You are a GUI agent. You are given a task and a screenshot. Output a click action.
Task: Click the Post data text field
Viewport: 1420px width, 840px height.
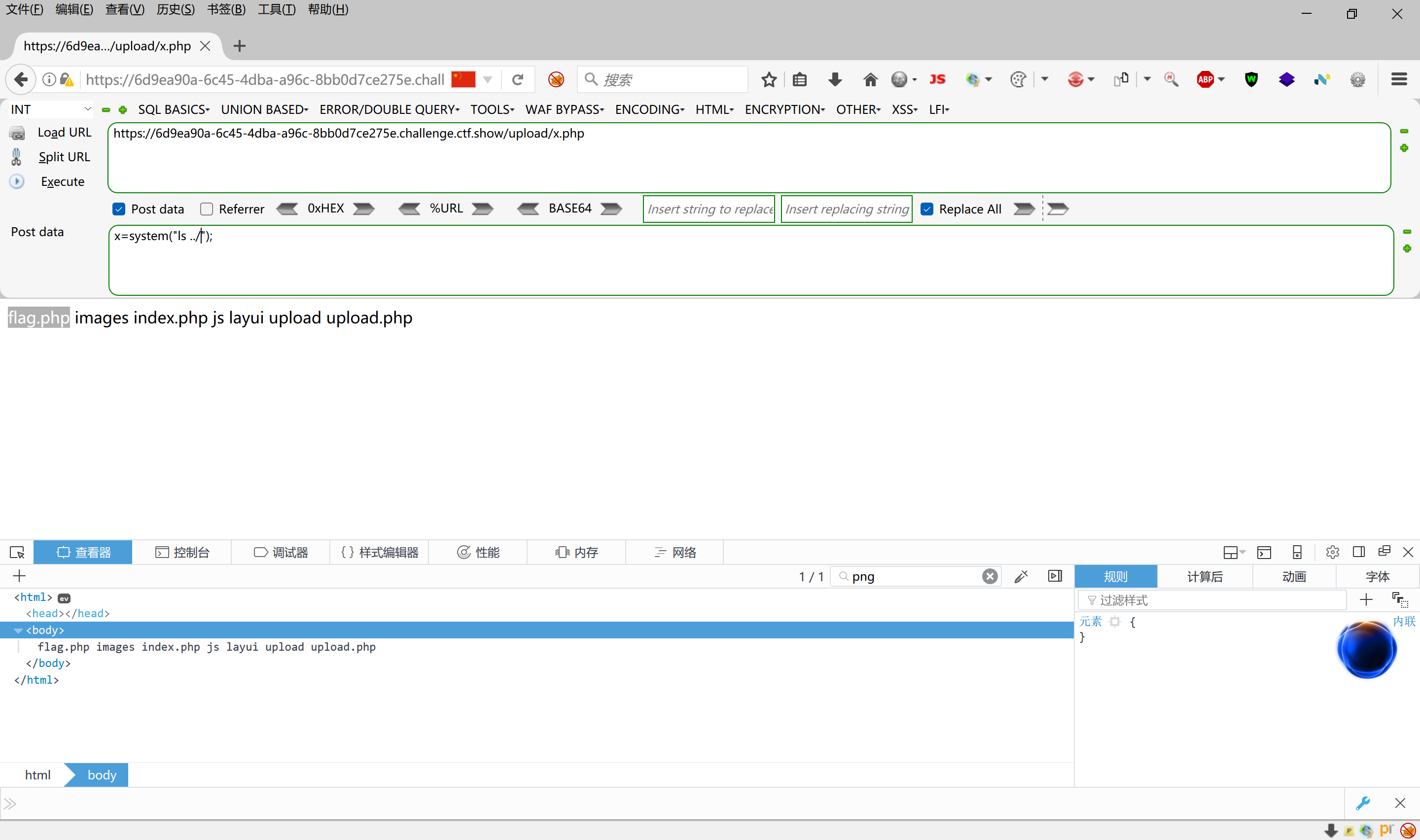point(750,260)
